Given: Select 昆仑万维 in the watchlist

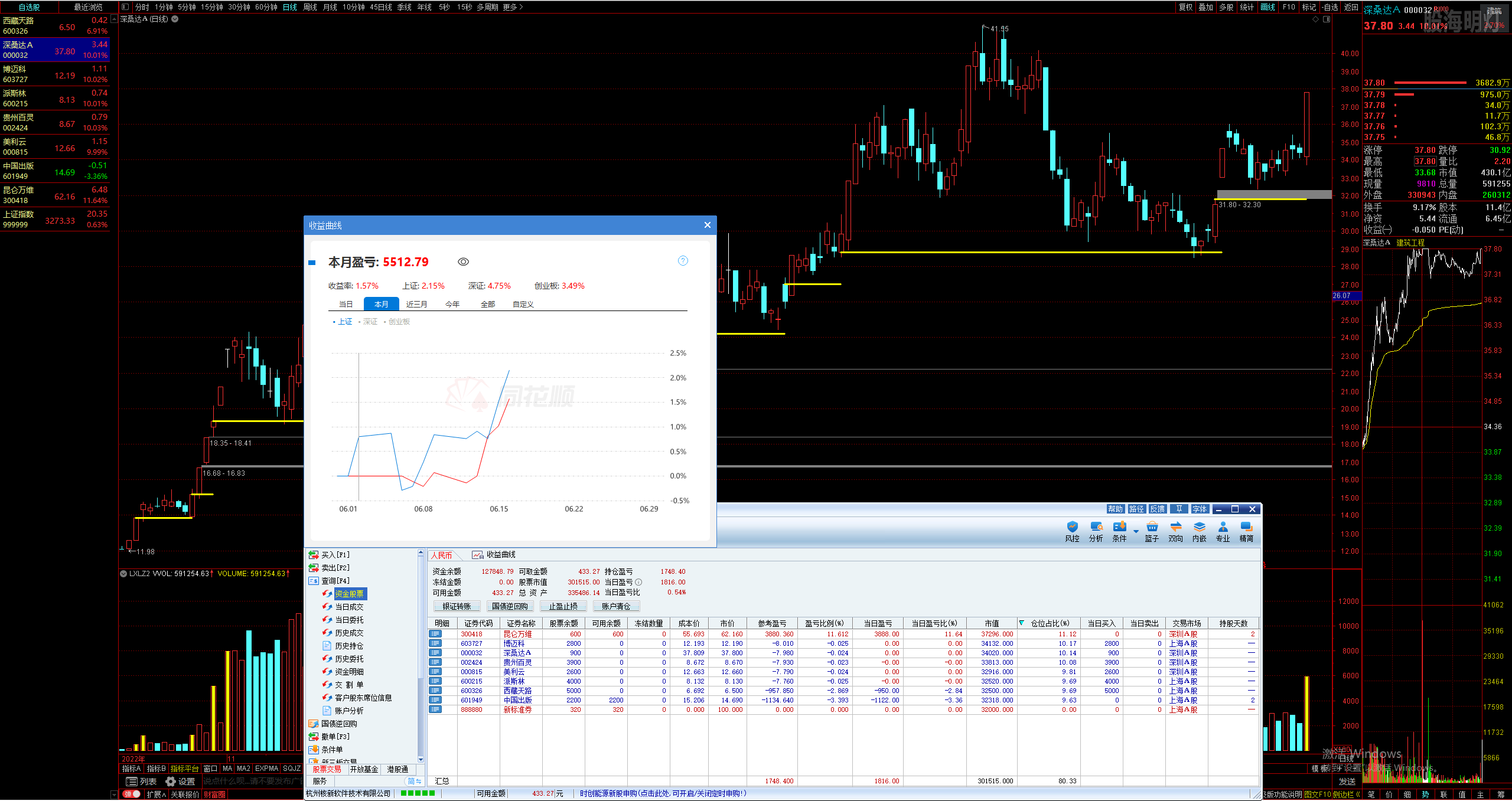Looking at the screenshot, I should [55, 195].
